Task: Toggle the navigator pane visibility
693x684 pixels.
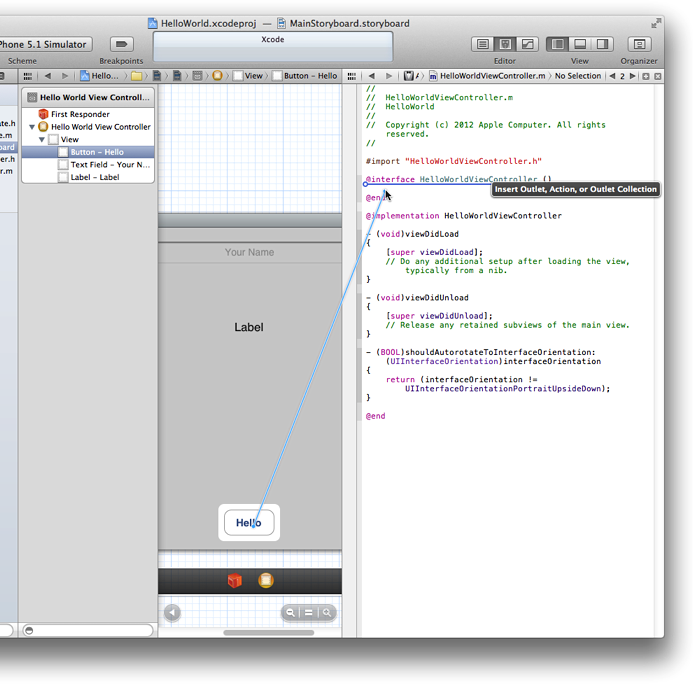Action: [x=557, y=44]
